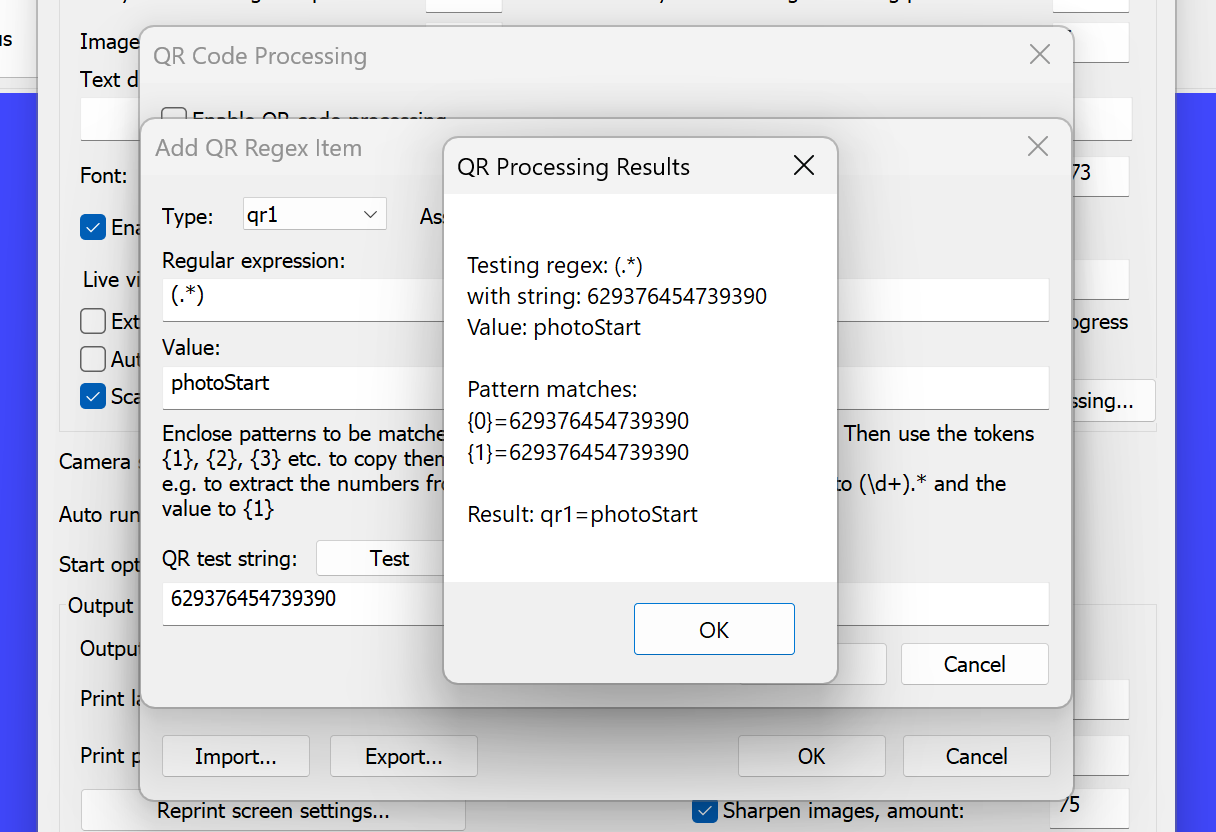
Task: Click the Value field containing photoStart
Action: point(300,384)
